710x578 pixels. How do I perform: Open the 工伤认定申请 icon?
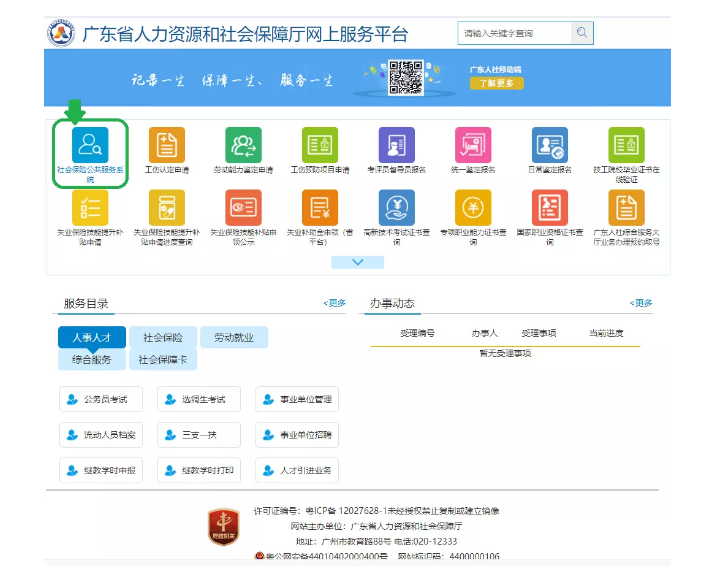[167, 145]
